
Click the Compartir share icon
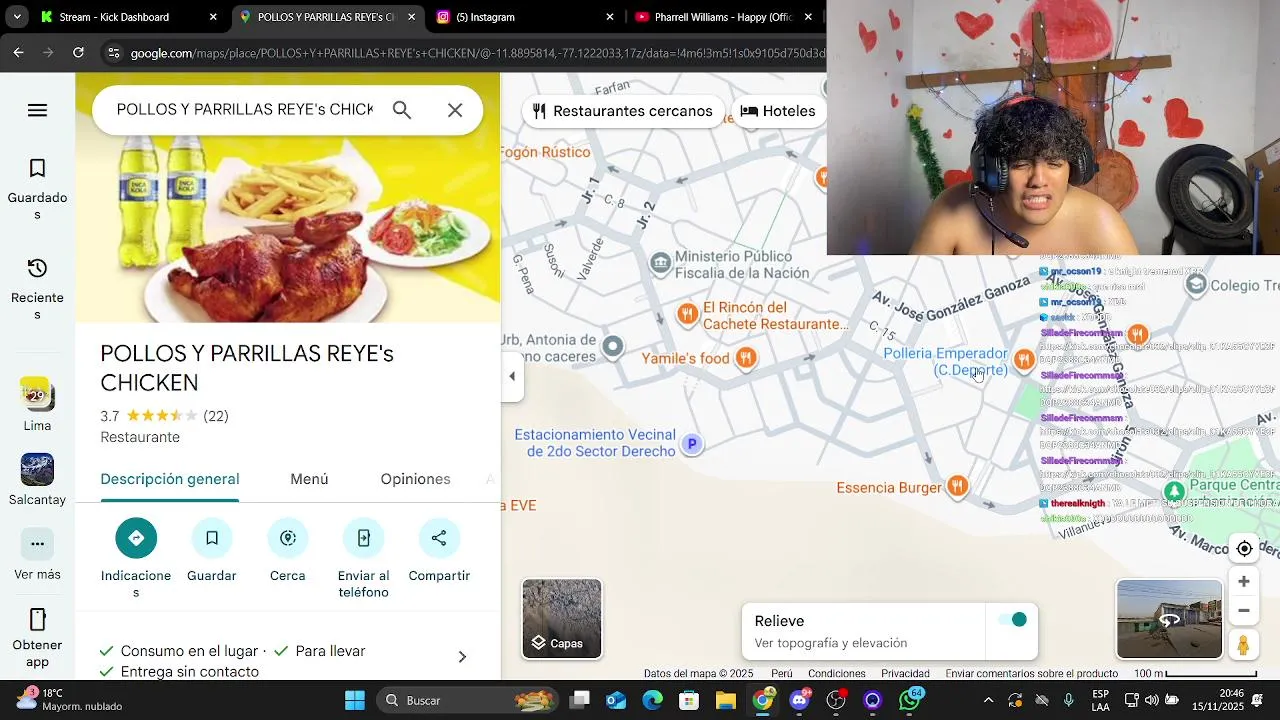(x=439, y=538)
